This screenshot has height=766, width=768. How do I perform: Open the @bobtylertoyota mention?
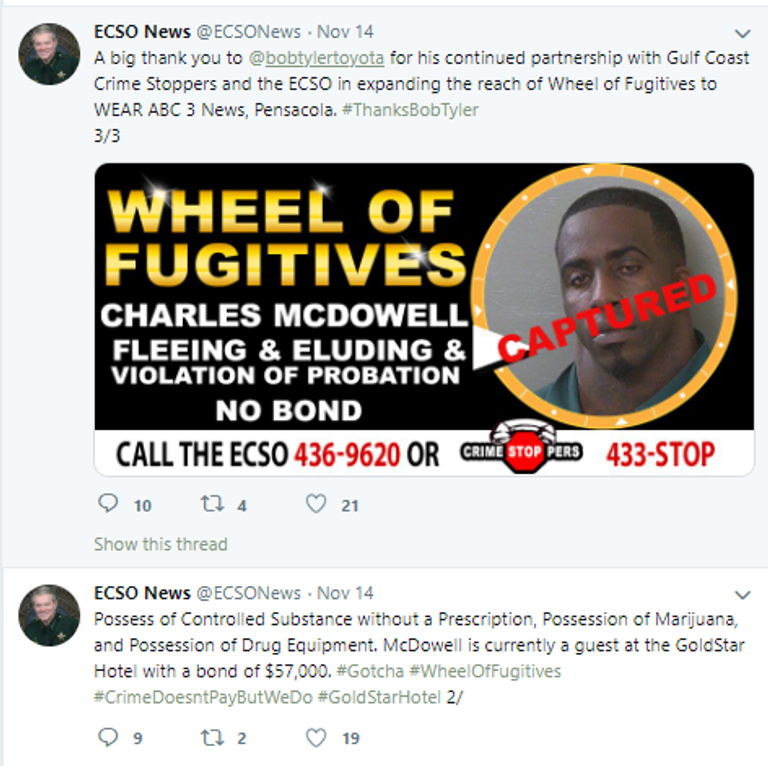tap(316, 58)
